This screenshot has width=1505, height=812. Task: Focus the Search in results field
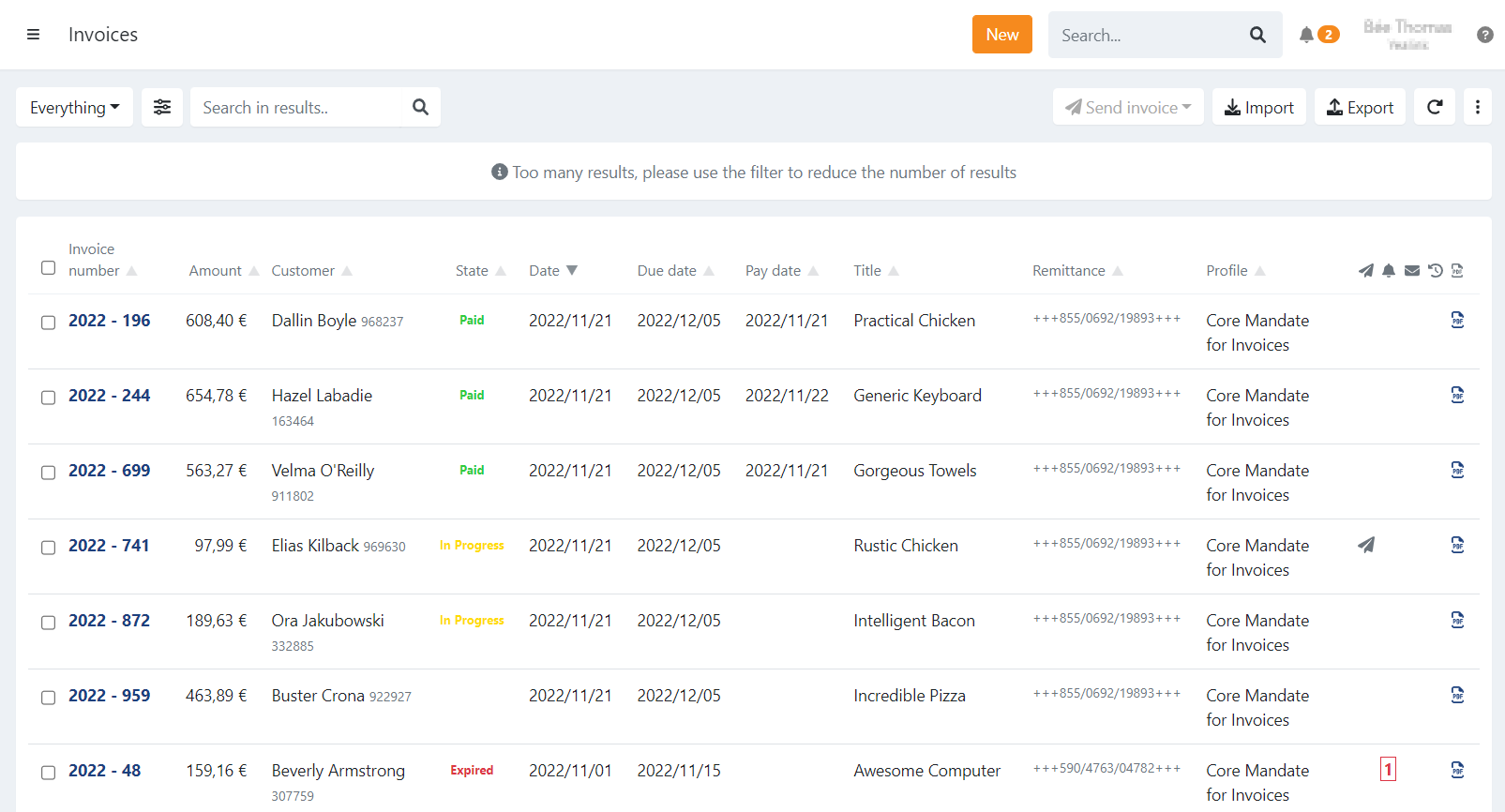tap(300, 107)
